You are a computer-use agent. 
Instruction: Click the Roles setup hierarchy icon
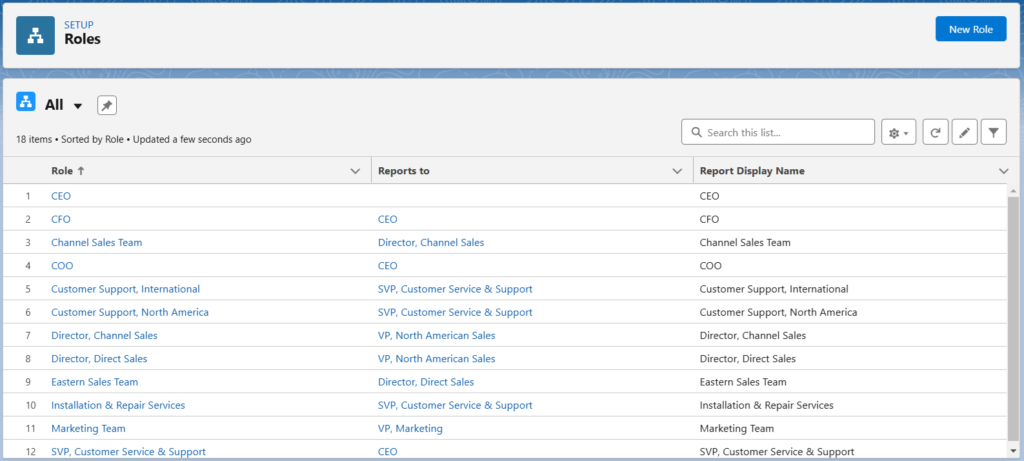click(x=35, y=36)
